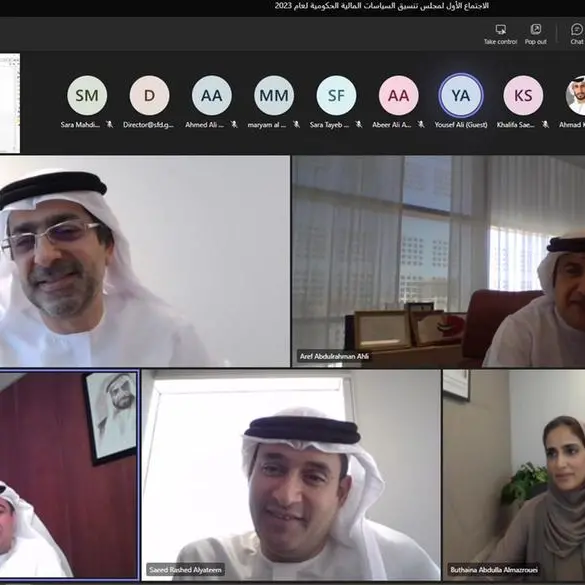Select the YA avatar of Yousef Ali
This screenshot has width=585, height=585.
pos(461,96)
